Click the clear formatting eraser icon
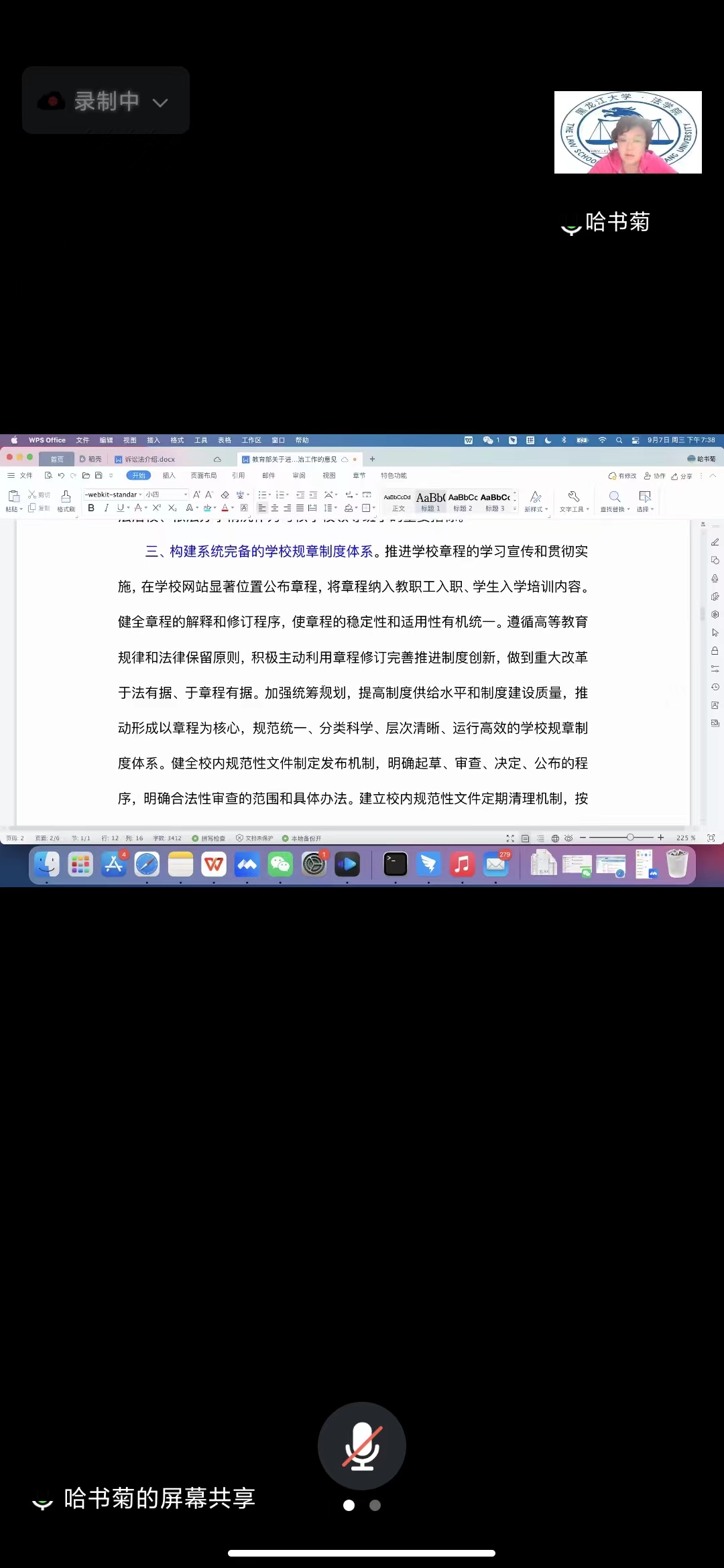724x1568 pixels. click(x=225, y=495)
